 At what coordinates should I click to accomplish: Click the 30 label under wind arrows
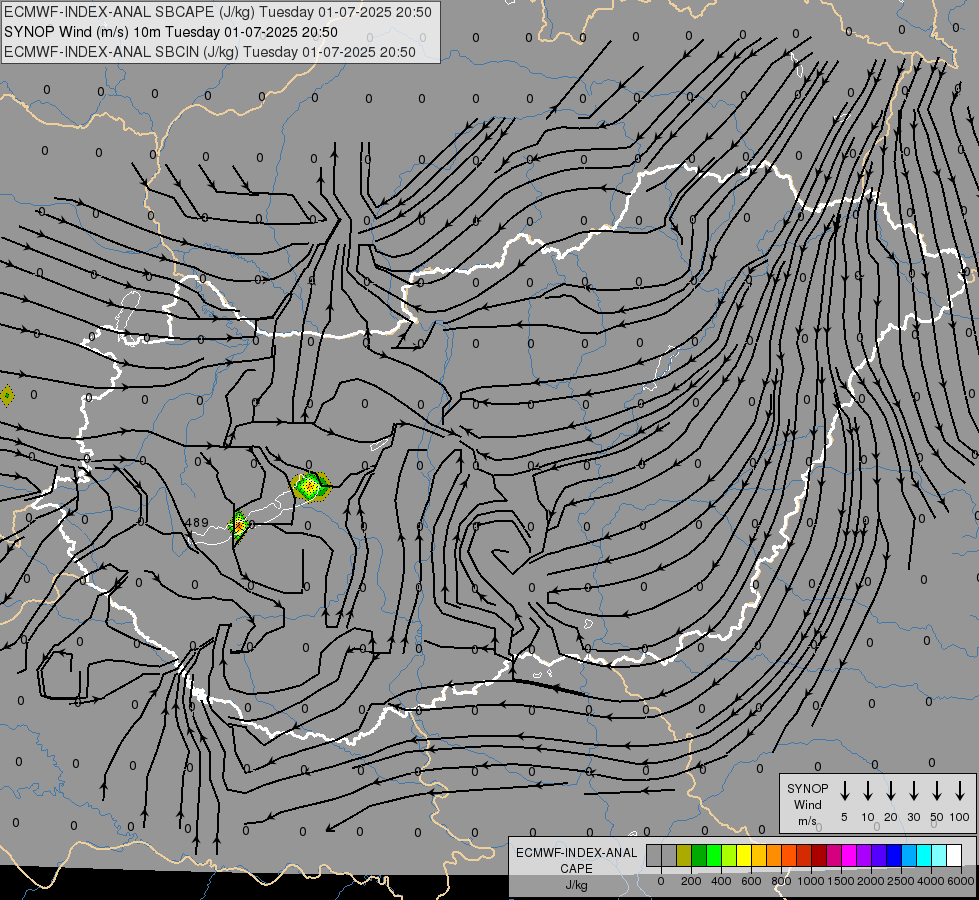click(x=913, y=817)
